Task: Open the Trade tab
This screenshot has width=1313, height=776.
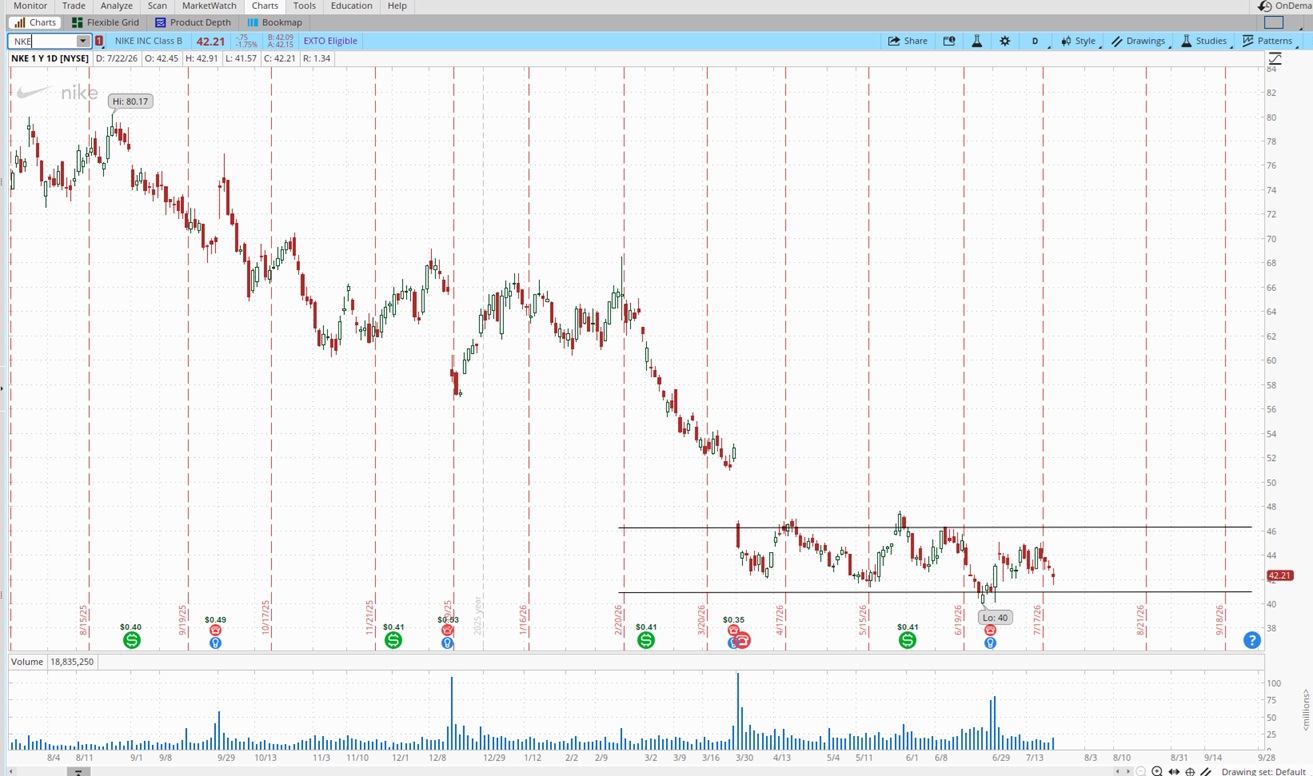Action: point(74,6)
